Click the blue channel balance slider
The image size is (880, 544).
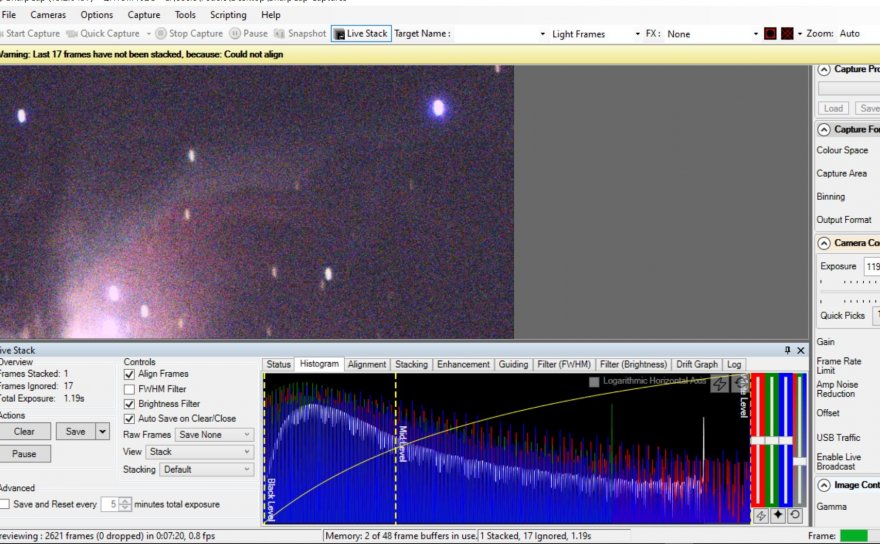click(x=786, y=440)
